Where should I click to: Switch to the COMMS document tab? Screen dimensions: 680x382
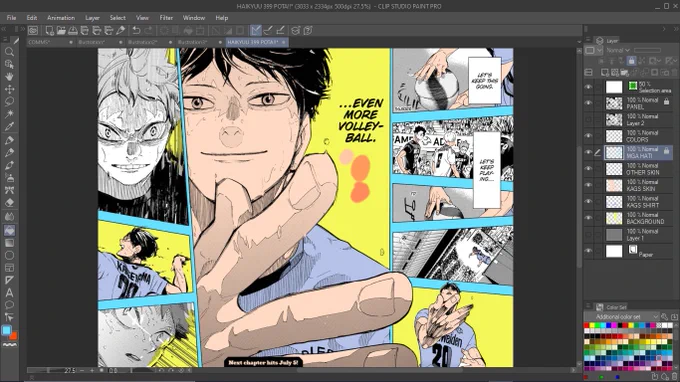[50, 42]
